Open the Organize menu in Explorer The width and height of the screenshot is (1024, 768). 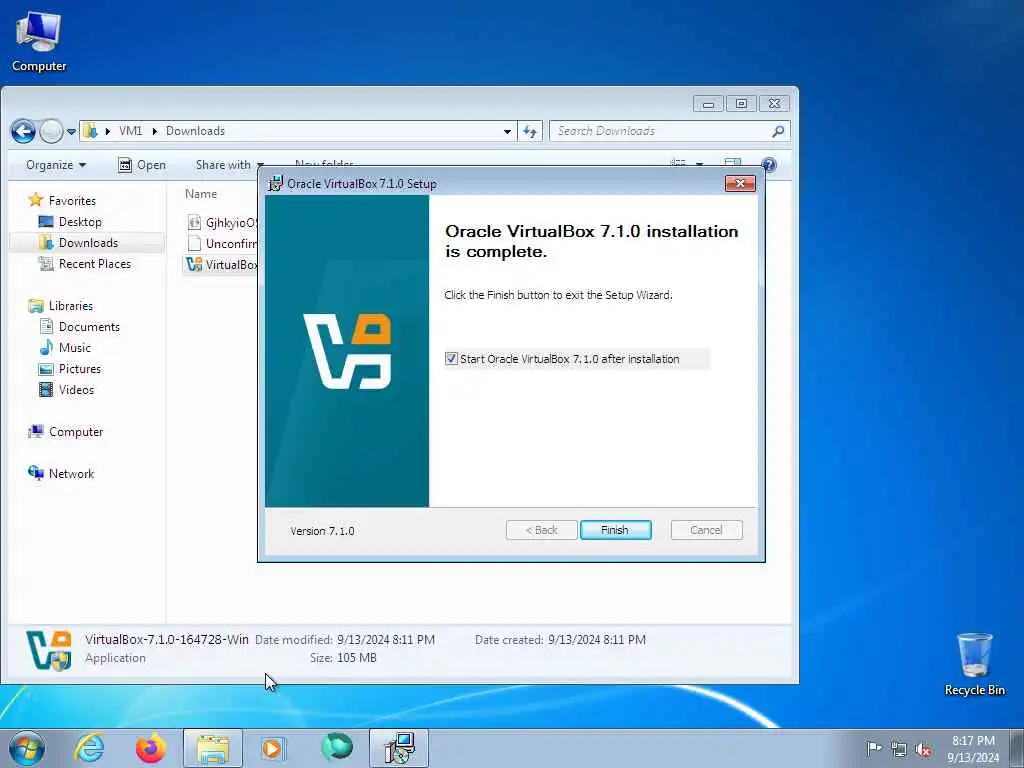click(x=56, y=165)
